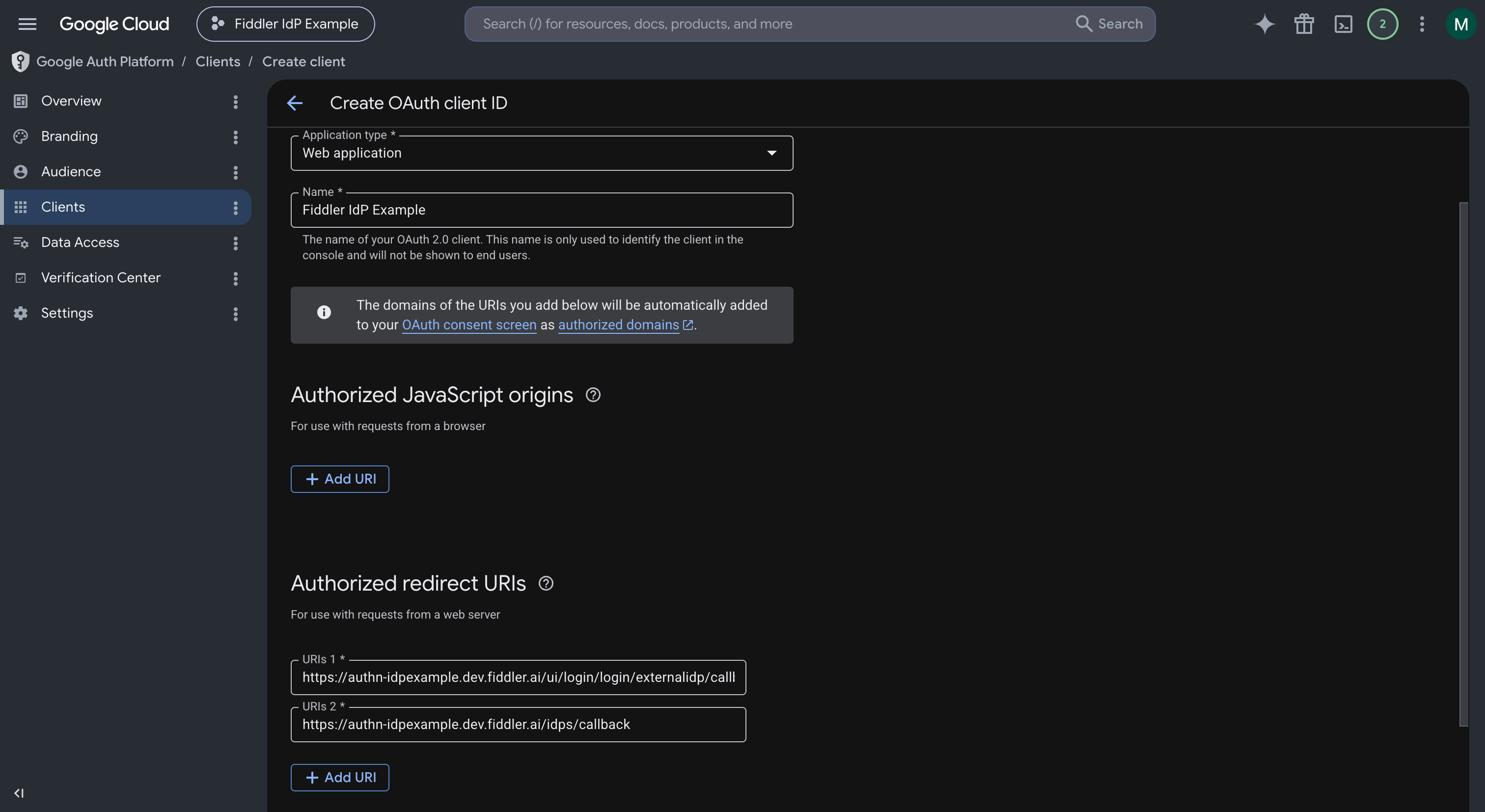The image size is (1485, 812).
Task: Click the vertical scrollbar of the form
Action: tap(1463, 464)
